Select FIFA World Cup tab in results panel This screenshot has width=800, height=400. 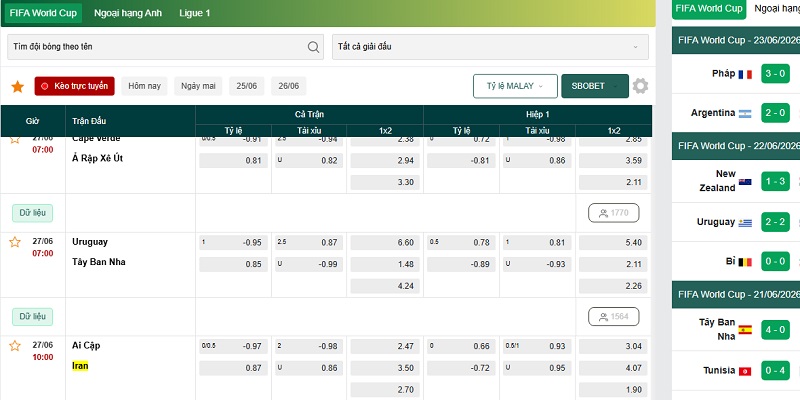[x=709, y=9]
